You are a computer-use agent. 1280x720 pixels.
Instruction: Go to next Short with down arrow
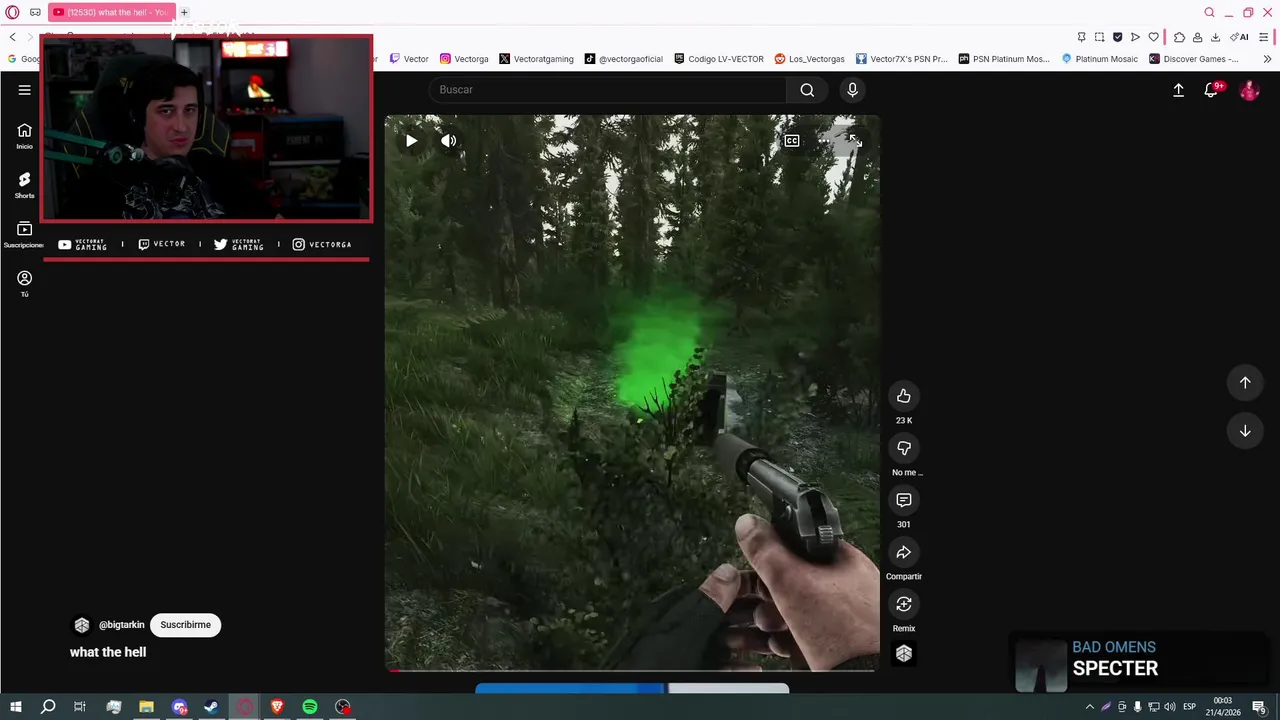coord(1245,431)
